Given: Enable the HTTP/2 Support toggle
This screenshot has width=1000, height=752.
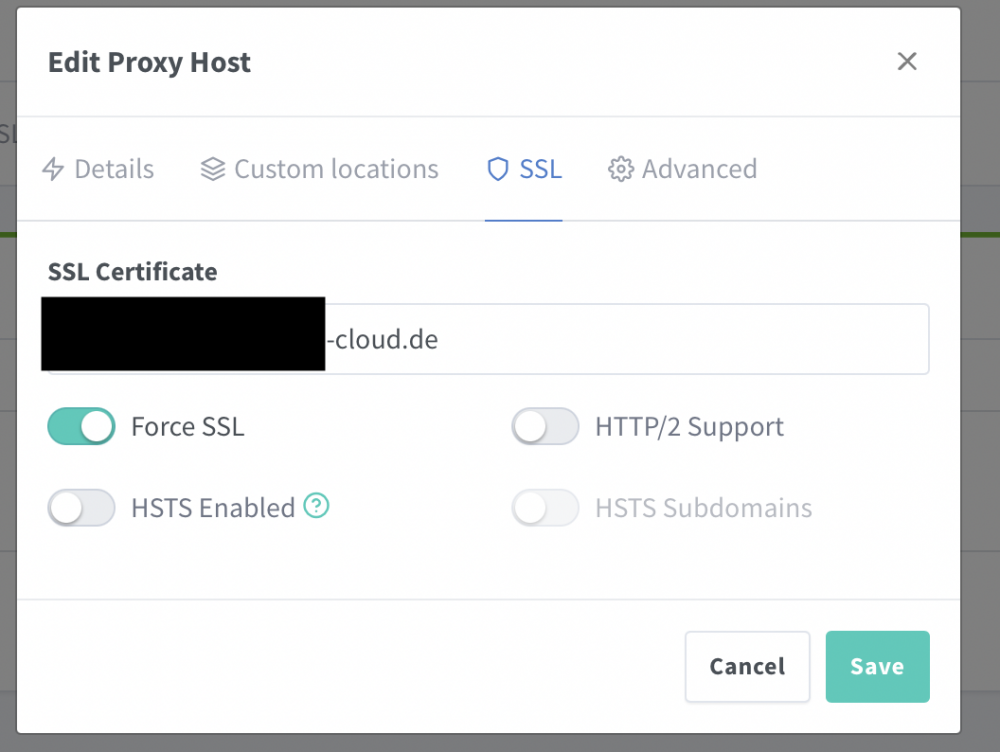Looking at the screenshot, I should click(x=545, y=426).
